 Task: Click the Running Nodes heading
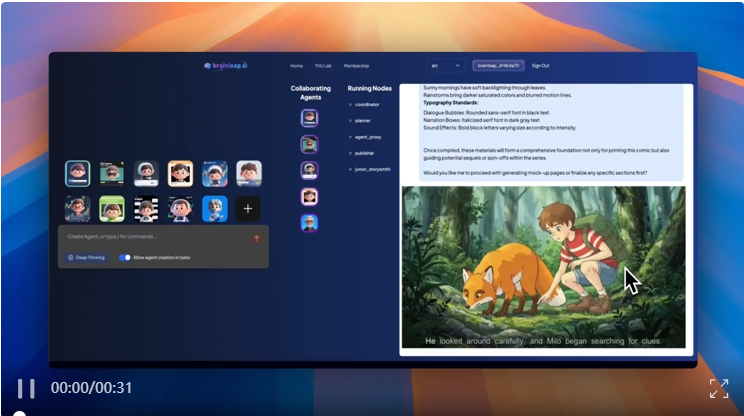coord(370,88)
